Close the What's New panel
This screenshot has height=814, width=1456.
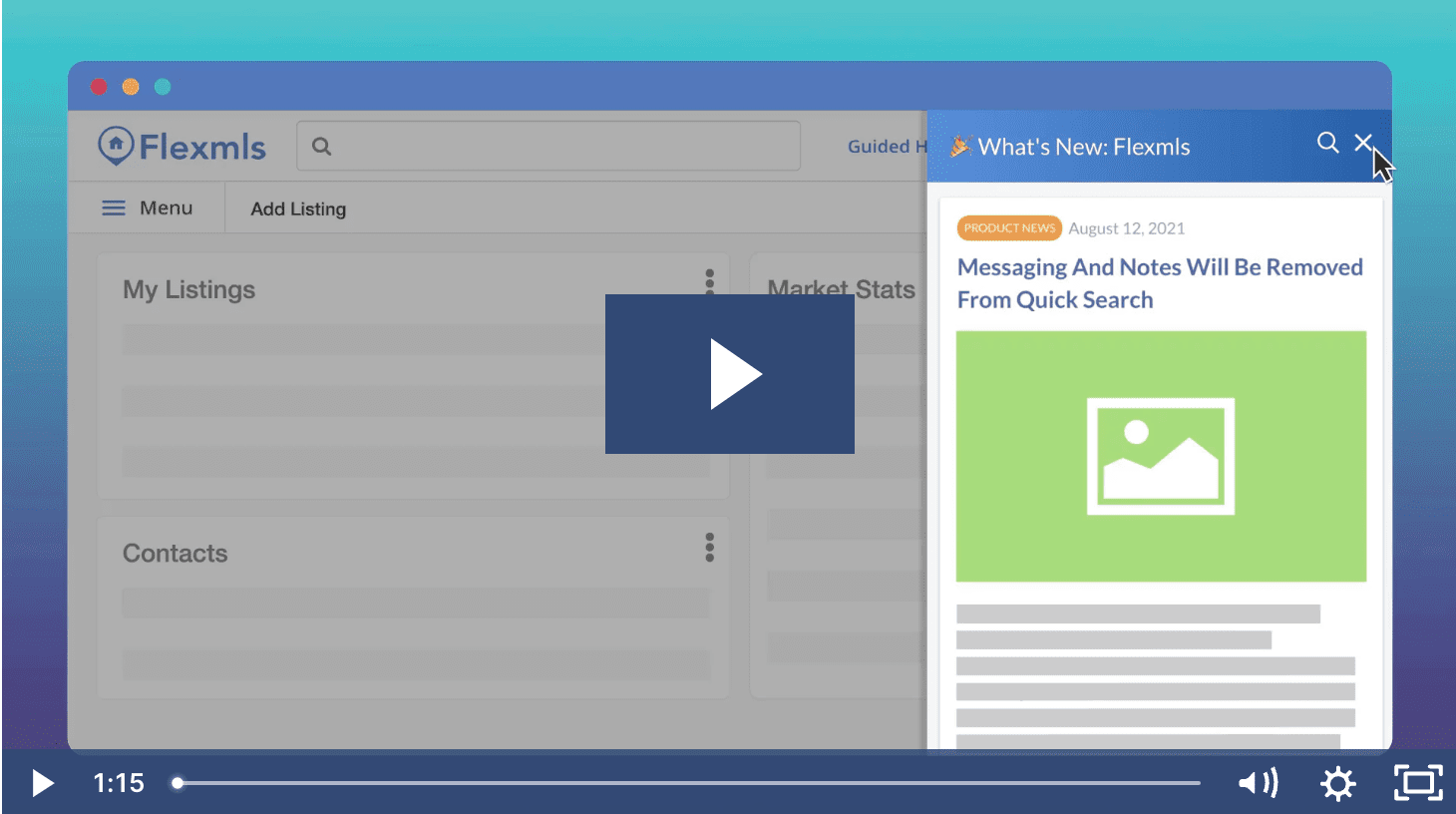click(x=1363, y=143)
